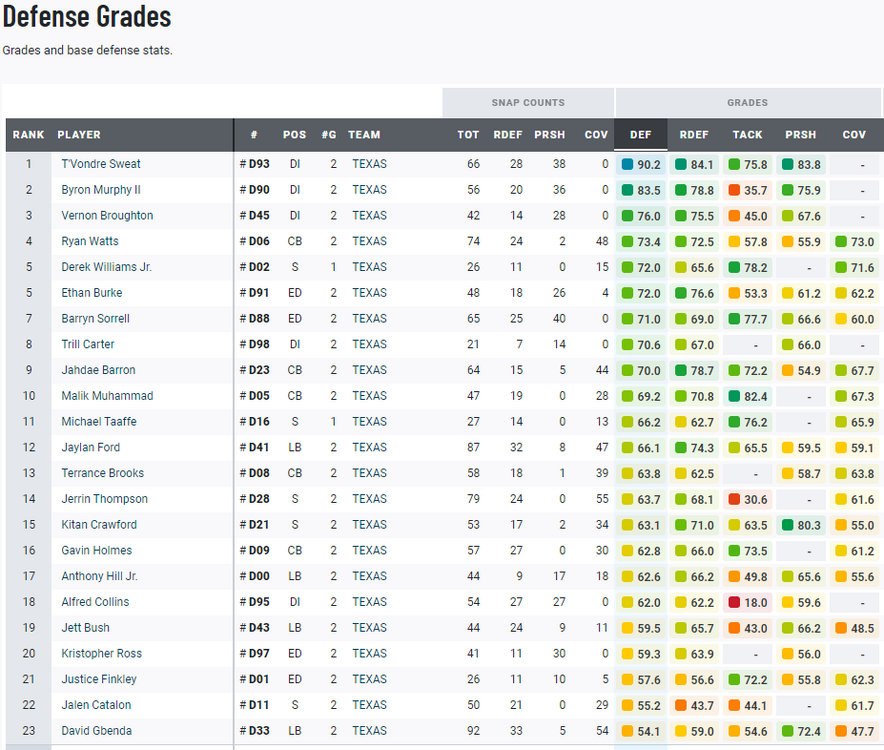Sort by the PLAYER column header
Viewport: 884px width, 750px height.
[79, 135]
